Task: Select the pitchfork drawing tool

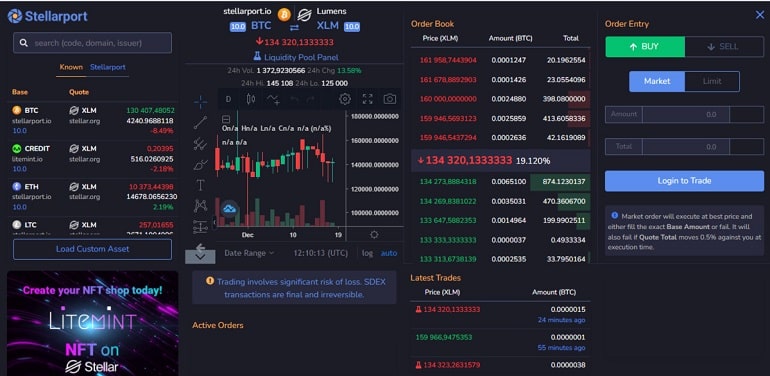Action: (200, 144)
